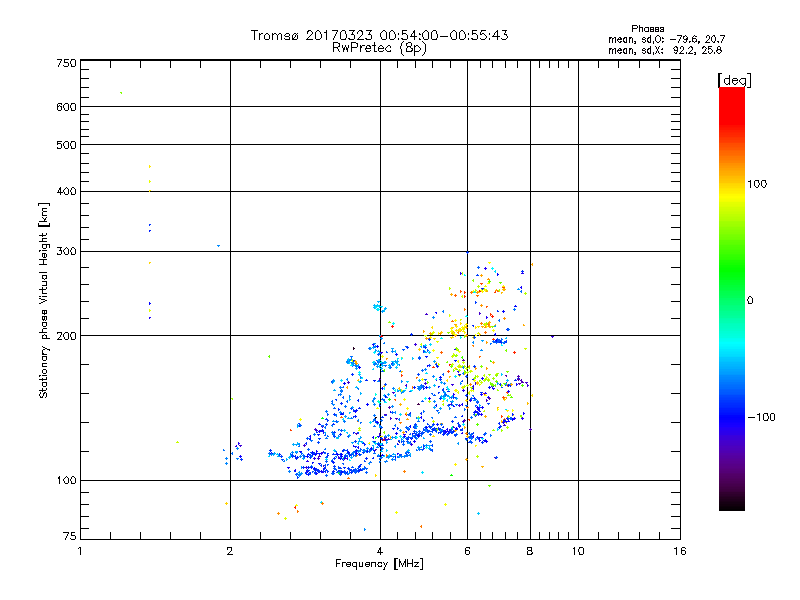
Task: Click the 'Frequency [MHz]' x-axis label
Action: click(x=379, y=564)
